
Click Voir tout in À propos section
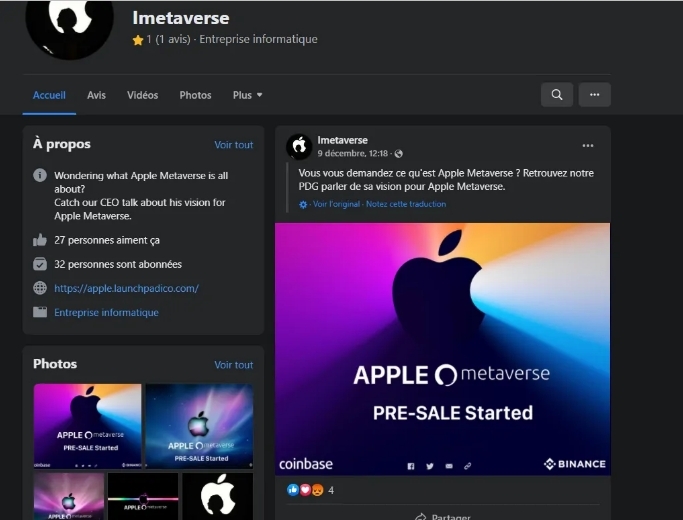tap(233, 145)
